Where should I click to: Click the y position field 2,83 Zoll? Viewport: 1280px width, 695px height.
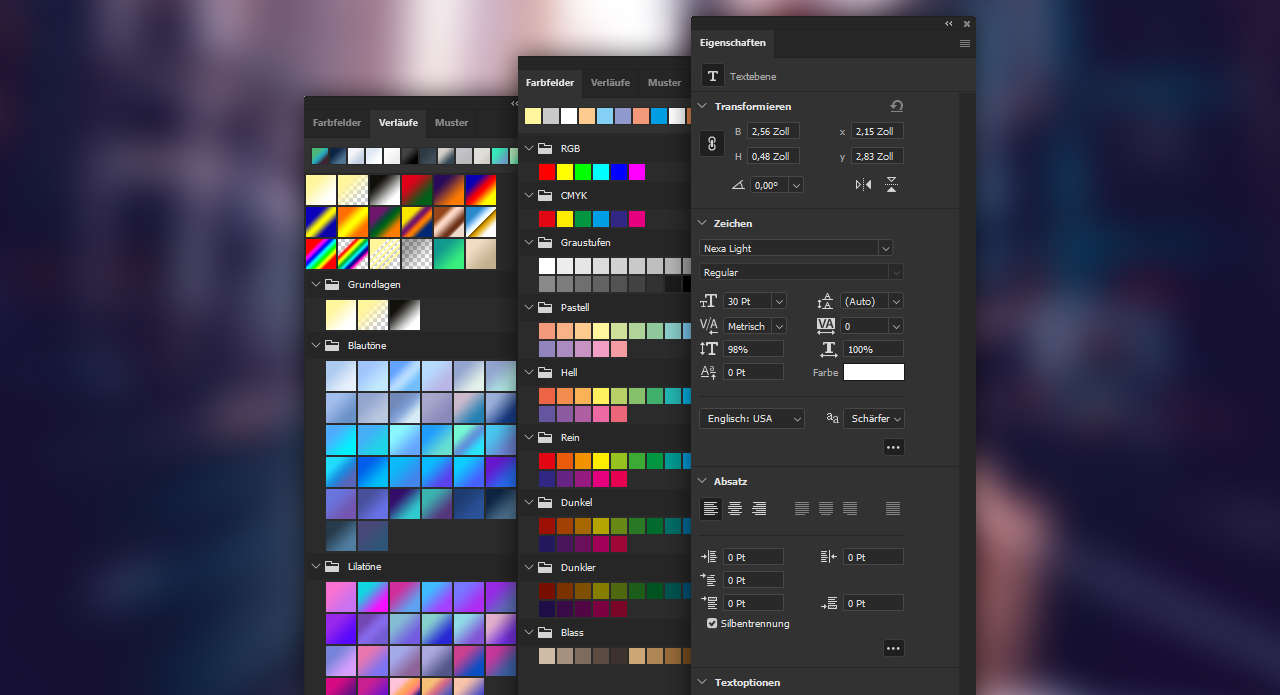click(x=878, y=156)
